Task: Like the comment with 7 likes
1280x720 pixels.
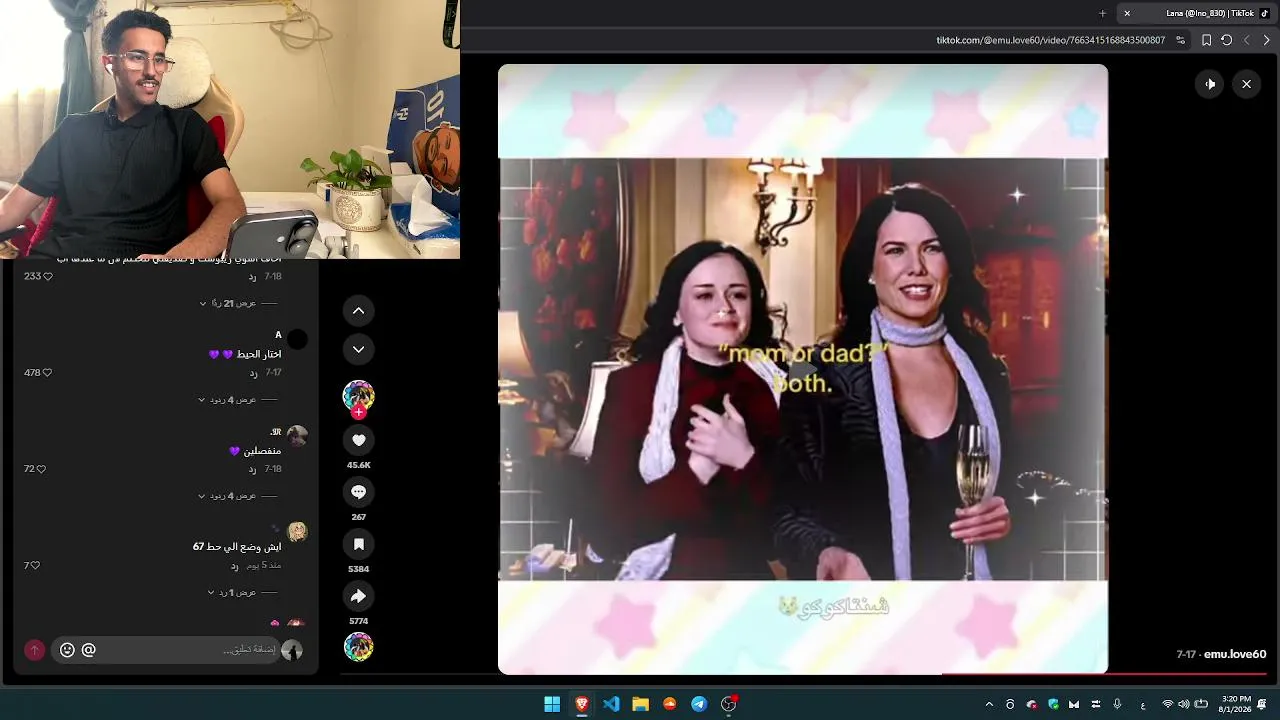Action: 35,566
